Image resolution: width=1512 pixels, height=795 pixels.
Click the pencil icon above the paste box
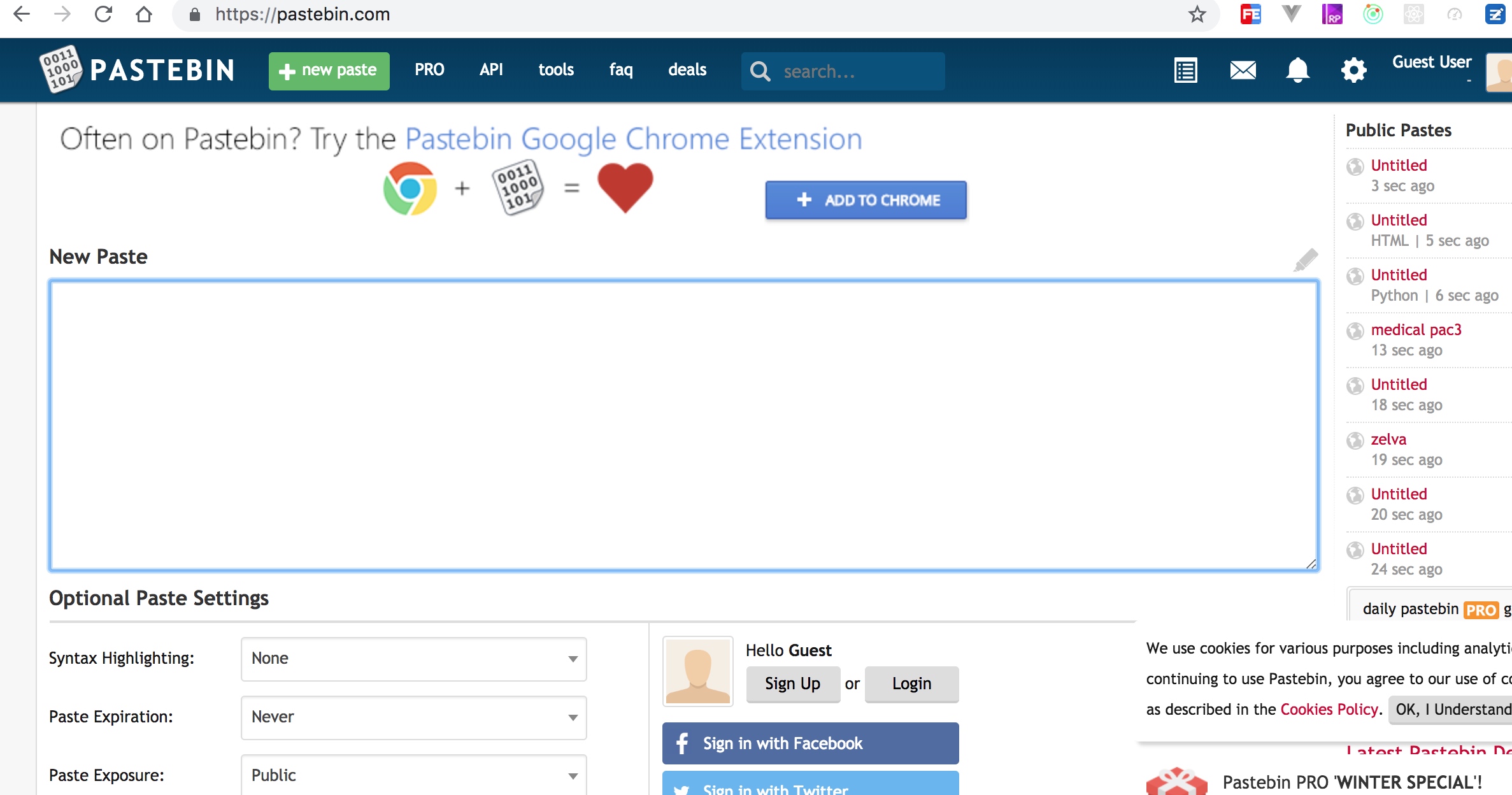click(x=1306, y=260)
